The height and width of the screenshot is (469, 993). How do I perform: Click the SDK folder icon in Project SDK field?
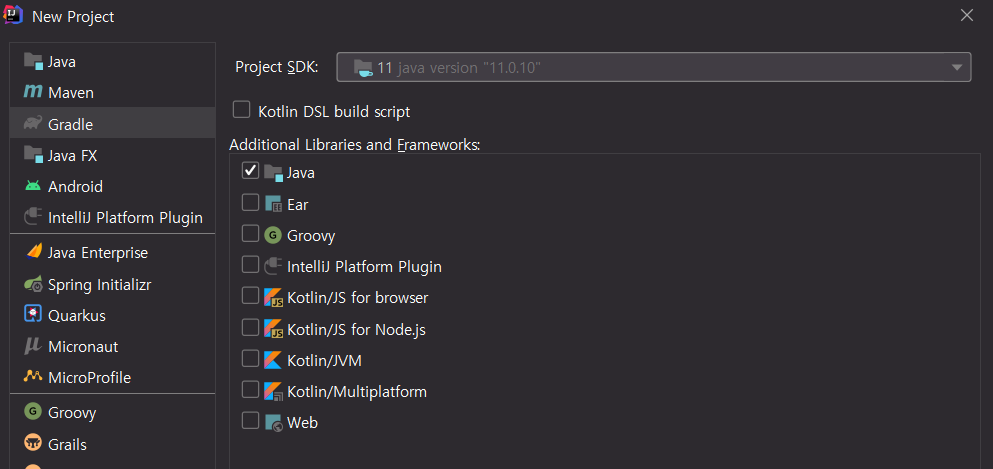pyautogui.click(x=364, y=68)
